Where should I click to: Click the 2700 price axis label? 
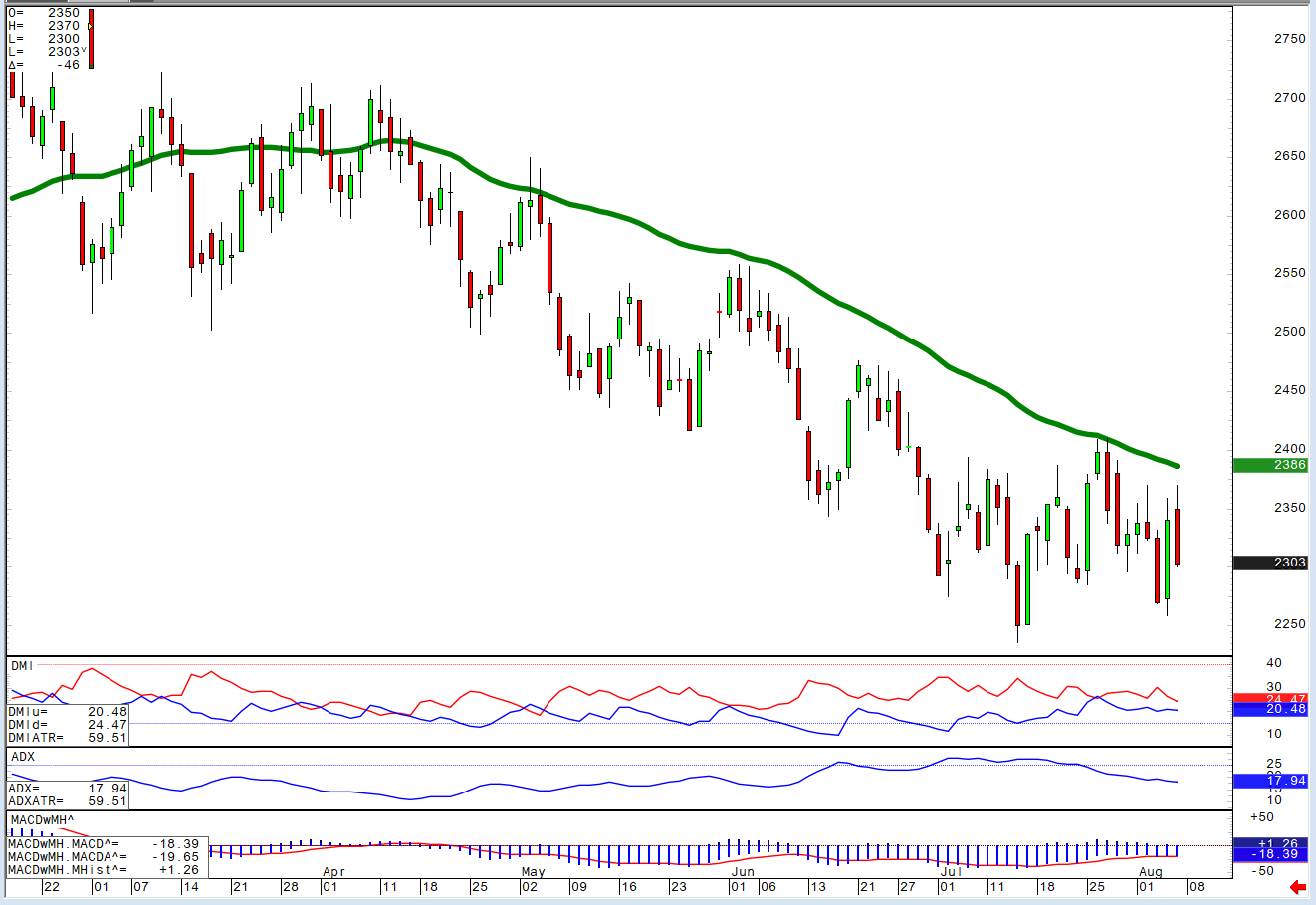(1290, 98)
